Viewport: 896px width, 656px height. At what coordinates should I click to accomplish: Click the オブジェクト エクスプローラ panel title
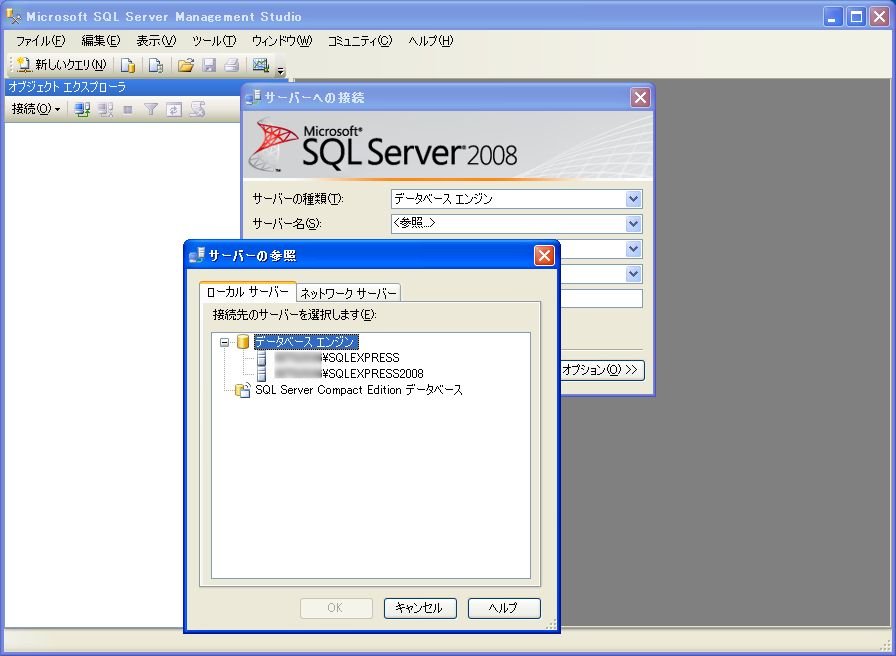click(67, 87)
